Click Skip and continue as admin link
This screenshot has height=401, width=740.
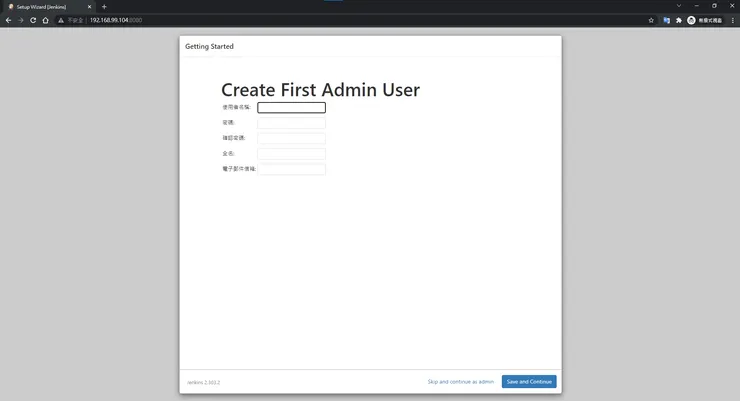pyautogui.click(x=461, y=382)
